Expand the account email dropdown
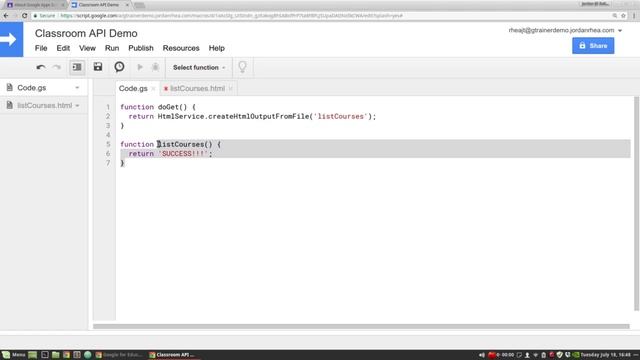 tap(620, 31)
